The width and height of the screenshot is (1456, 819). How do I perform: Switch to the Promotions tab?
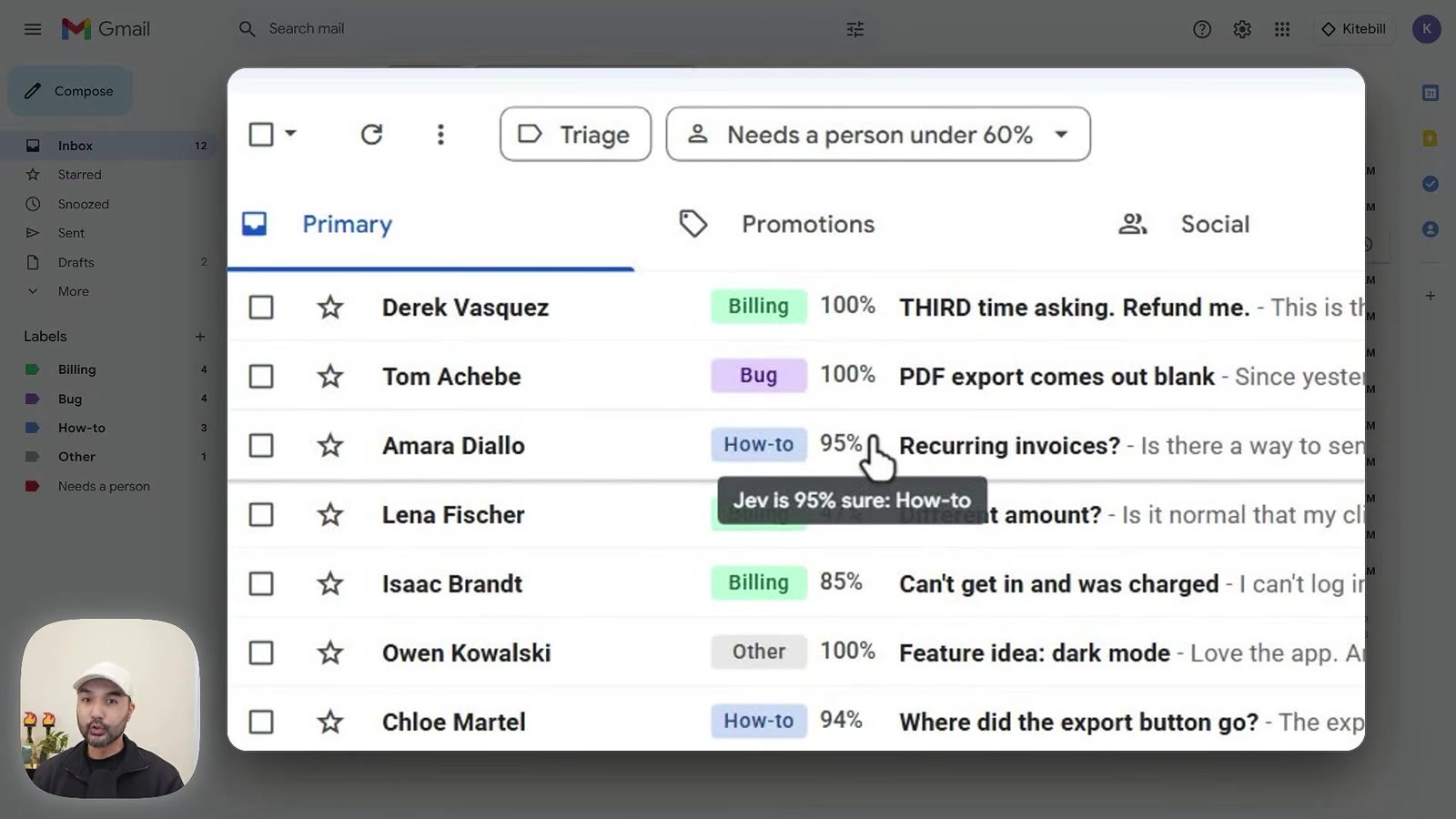tap(776, 225)
